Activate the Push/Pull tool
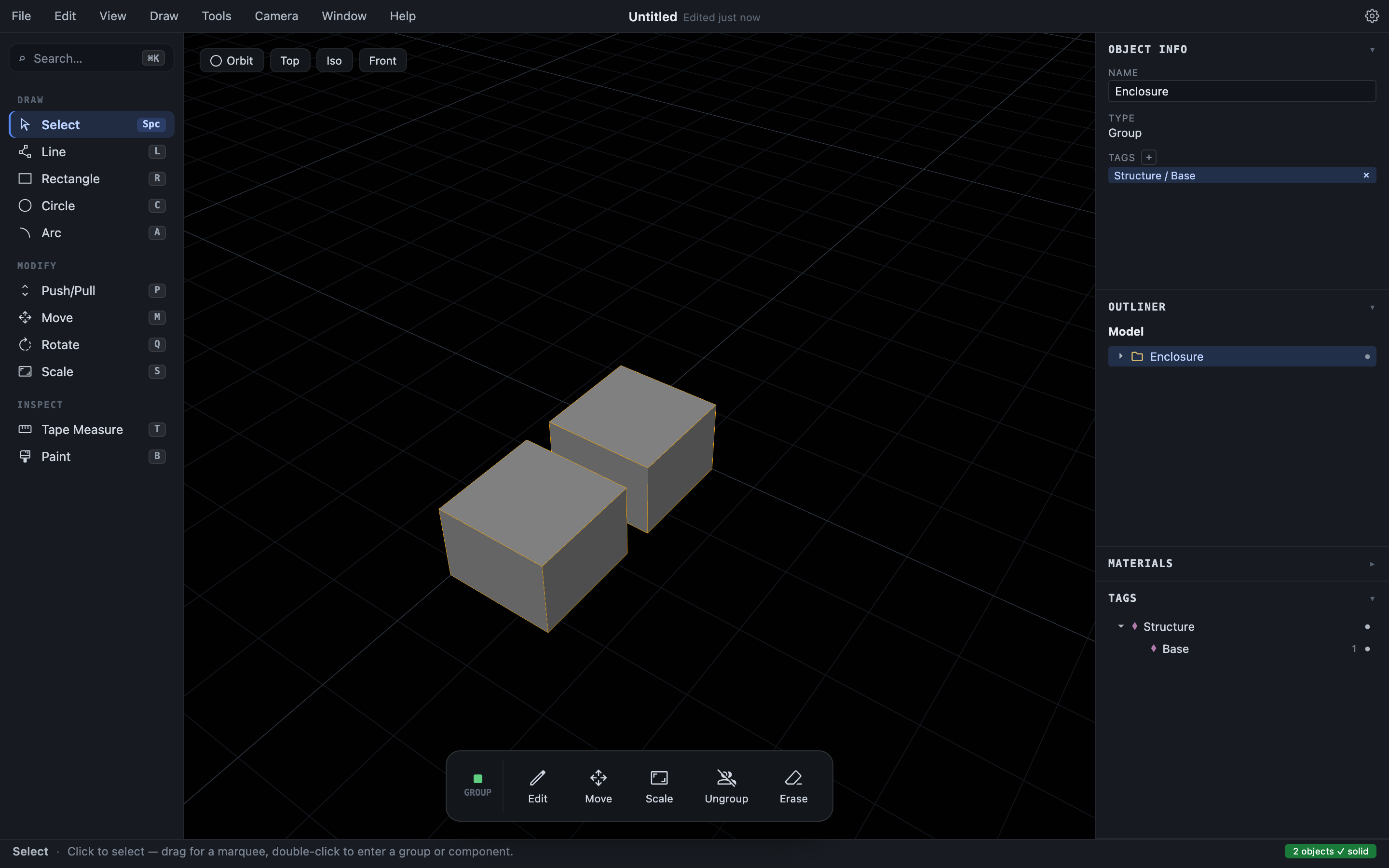The width and height of the screenshot is (1389, 868). click(x=92, y=290)
